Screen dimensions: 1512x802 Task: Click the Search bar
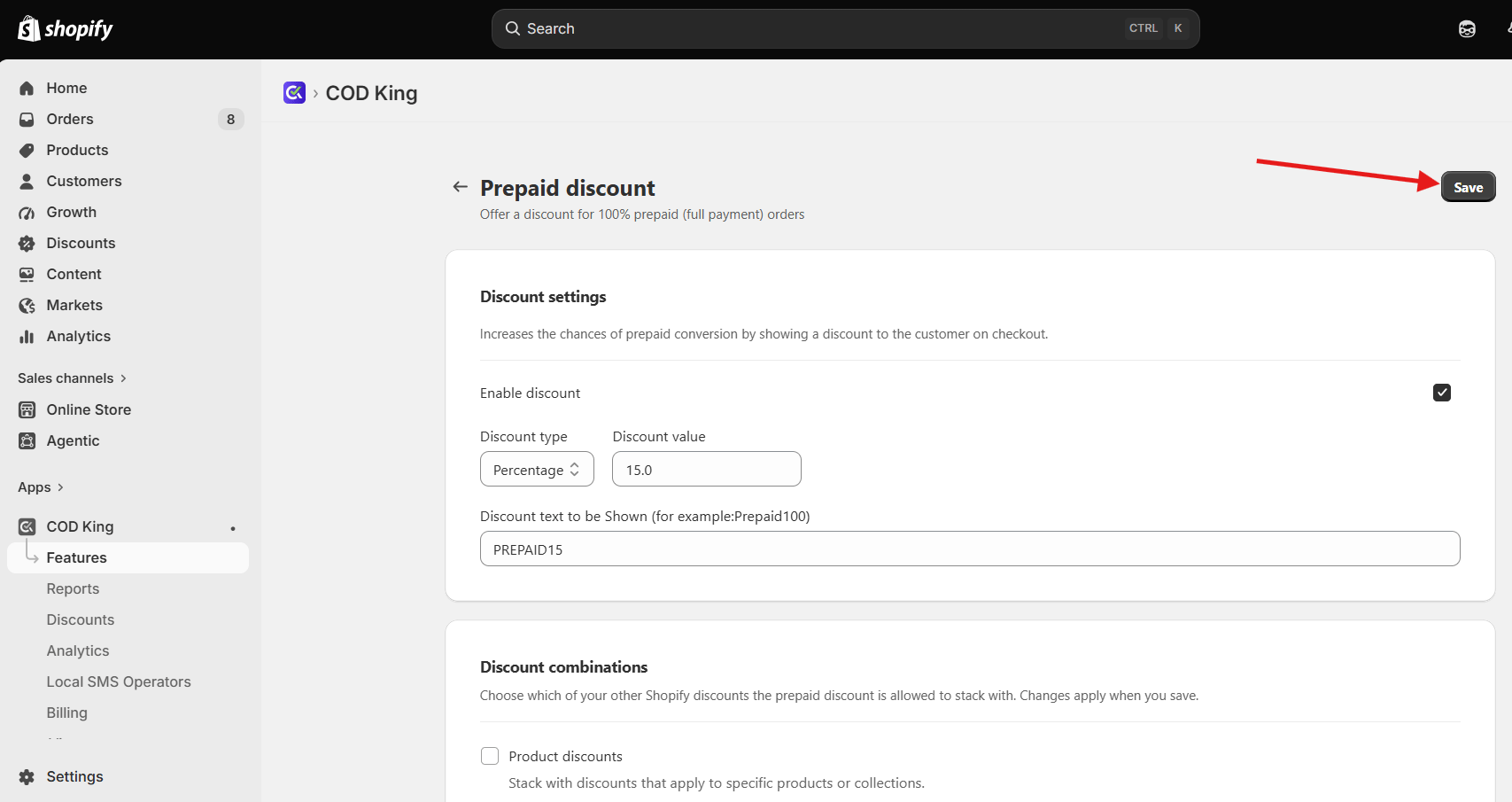click(x=846, y=28)
